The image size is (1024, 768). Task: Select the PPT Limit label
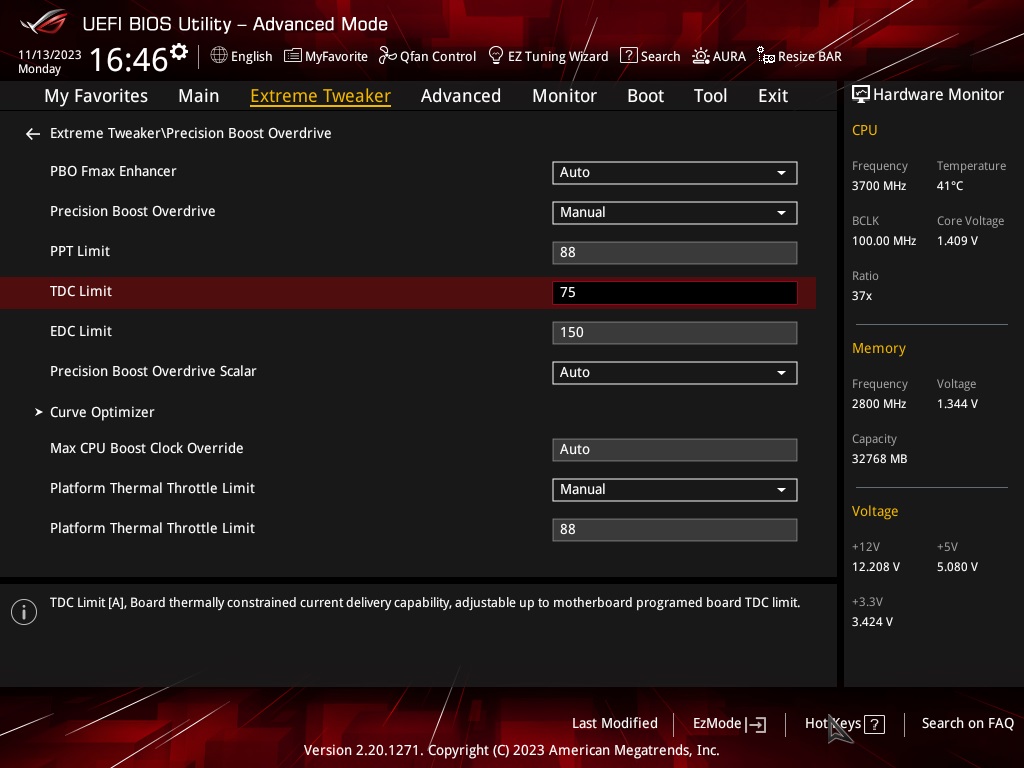(80, 251)
